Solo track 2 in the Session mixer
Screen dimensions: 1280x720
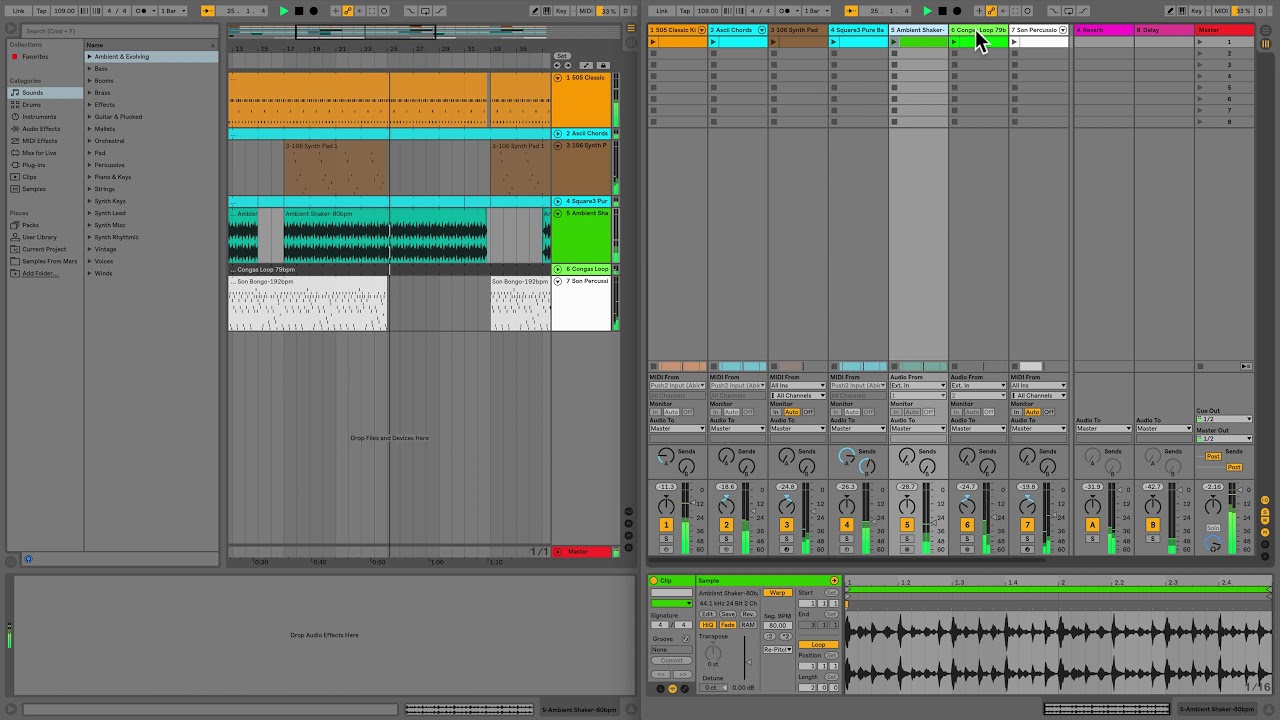(x=726, y=539)
